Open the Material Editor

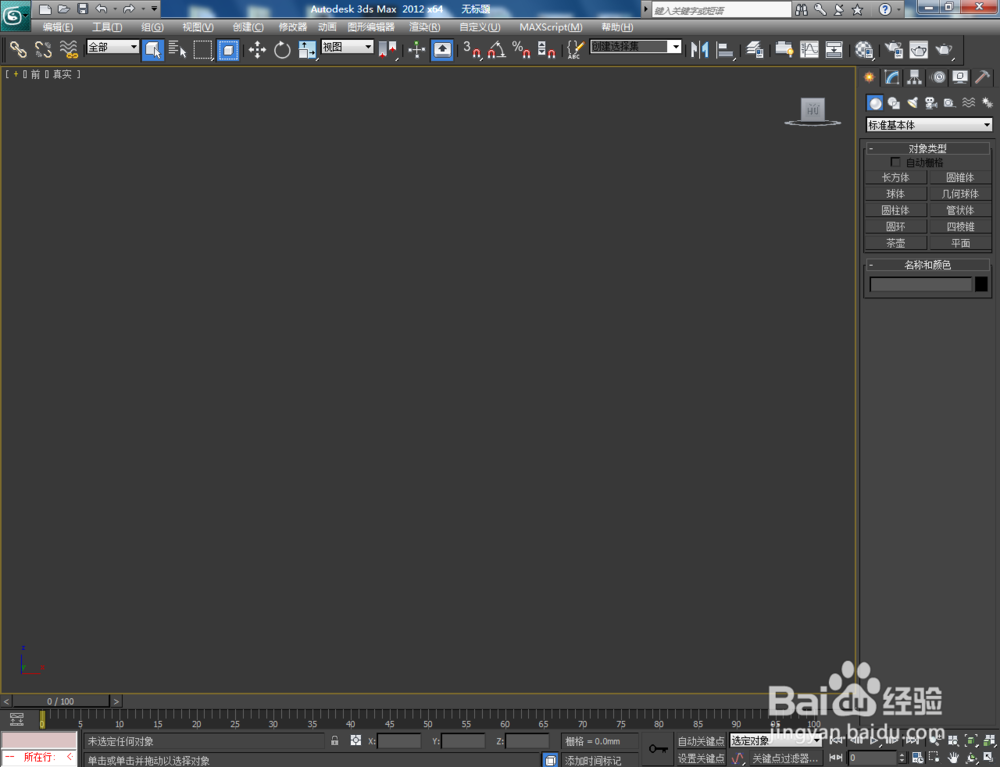(x=864, y=50)
